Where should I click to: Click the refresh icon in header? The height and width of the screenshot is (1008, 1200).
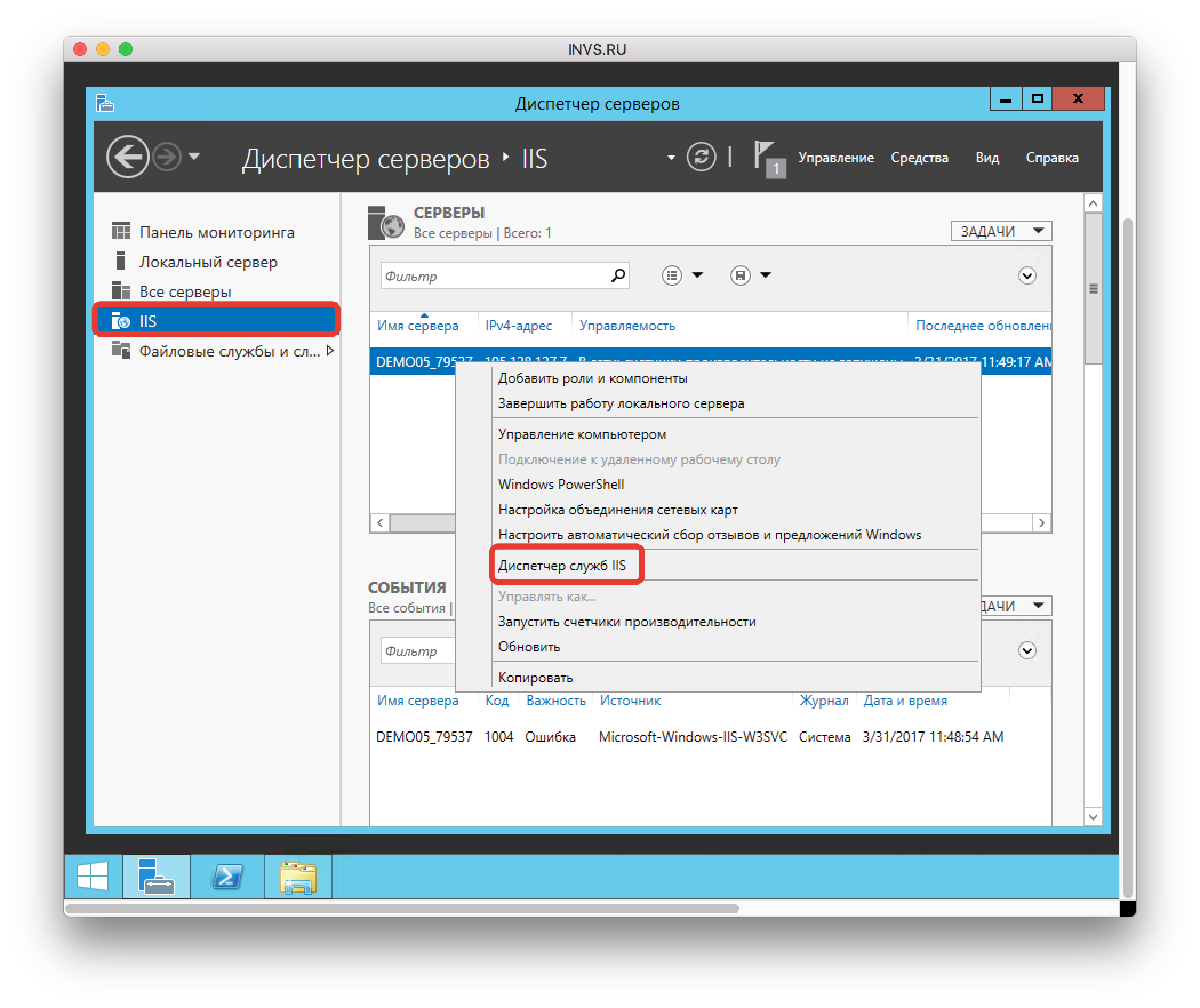(x=701, y=157)
